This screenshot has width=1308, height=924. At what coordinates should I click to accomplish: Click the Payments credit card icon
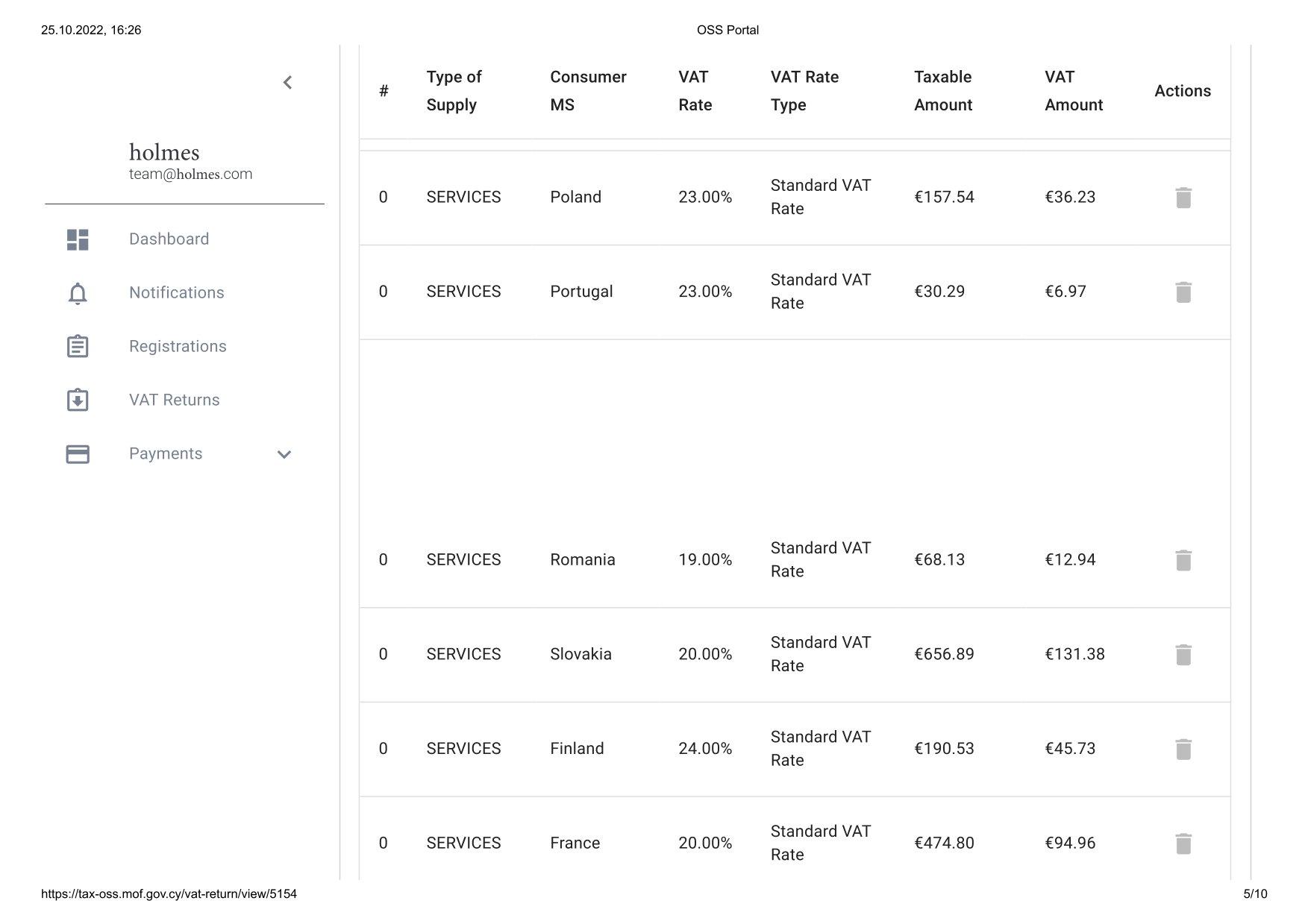[x=78, y=454]
